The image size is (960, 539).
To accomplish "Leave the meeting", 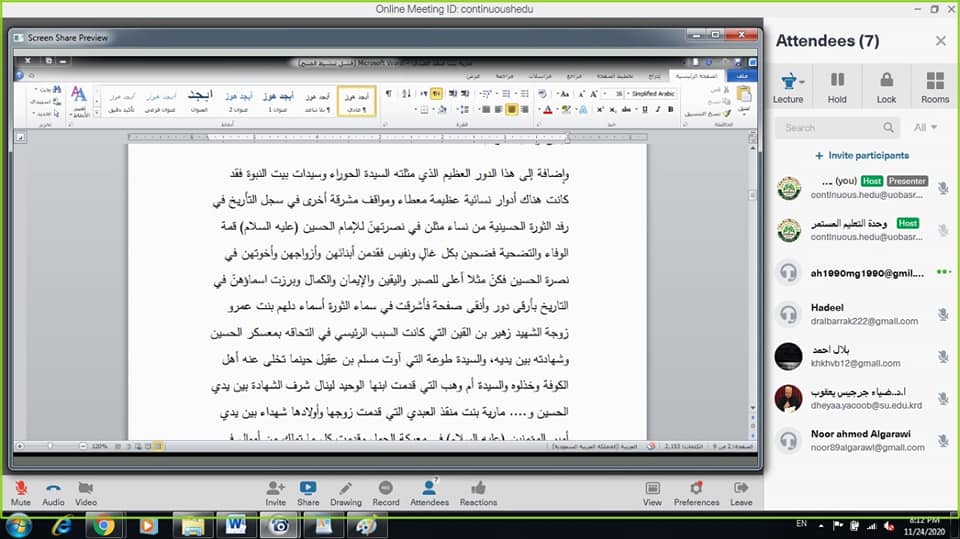I will coord(741,487).
